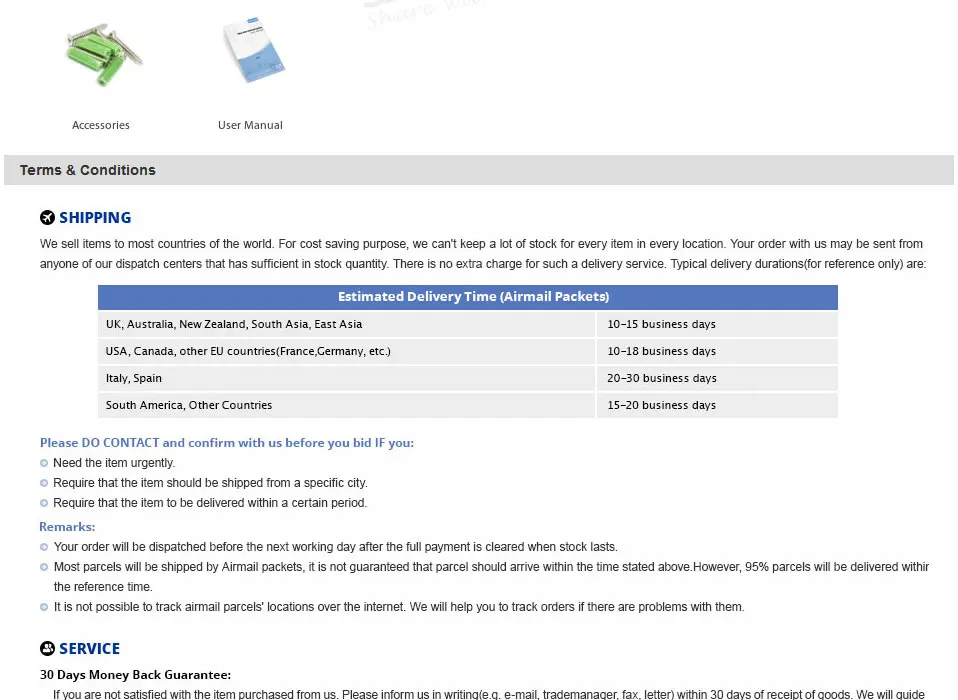Click the 'Remarks:' heading
This screenshot has width=958, height=700.
[67, 527]
